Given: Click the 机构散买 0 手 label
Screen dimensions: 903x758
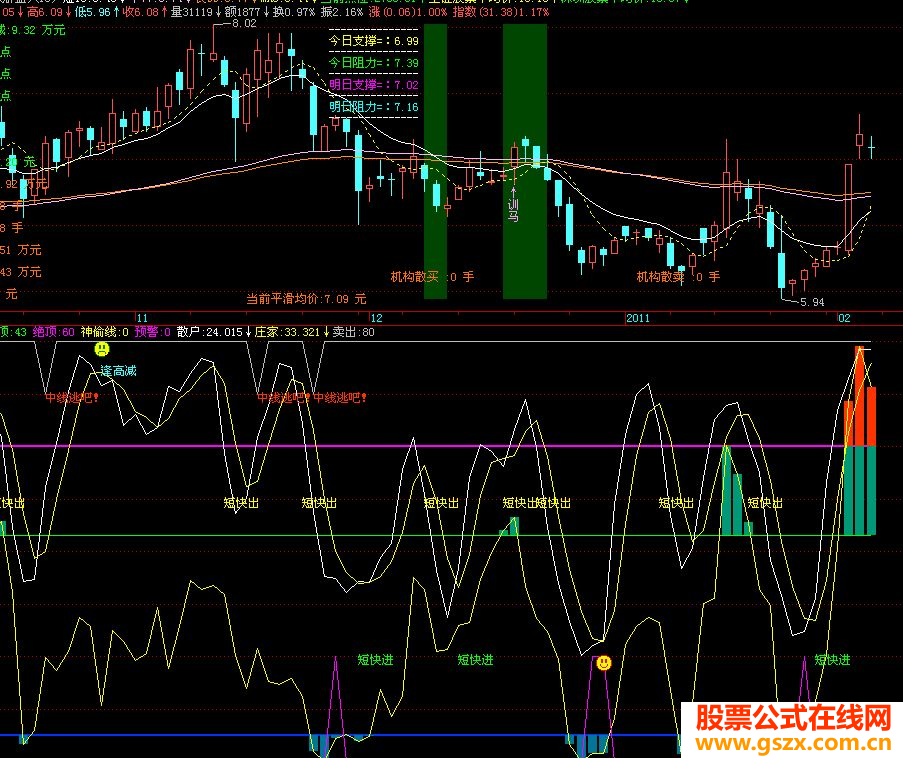Looking at the screenshot, I should (432, 277).
